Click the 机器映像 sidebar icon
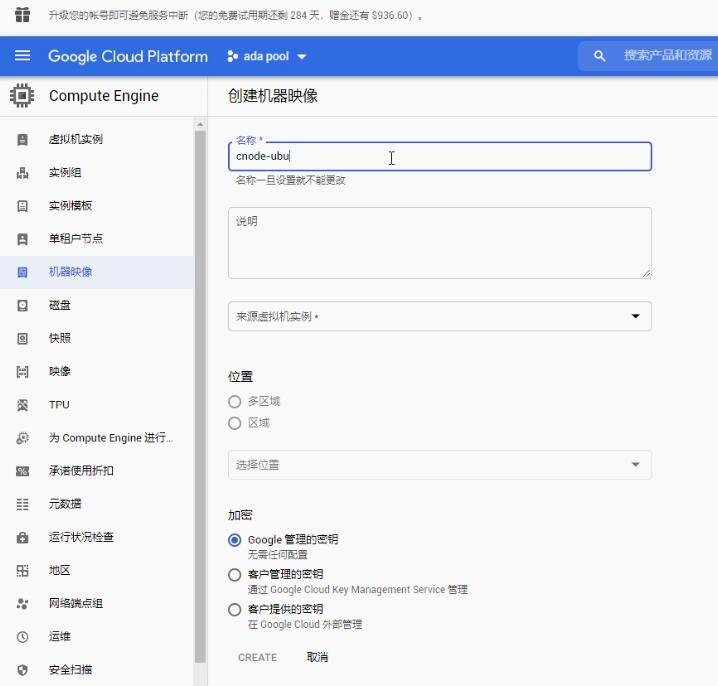The image size is (718, 686). coord(22,272)
